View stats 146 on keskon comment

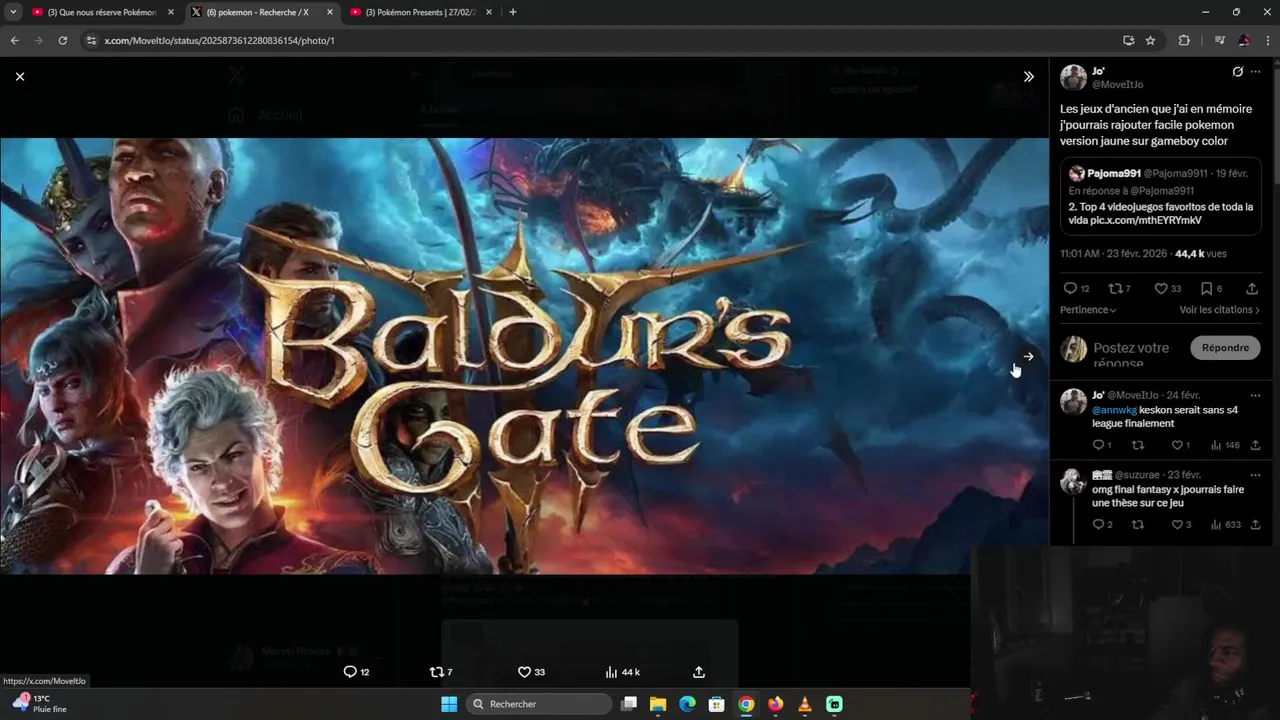click(x=1225, y=445)
